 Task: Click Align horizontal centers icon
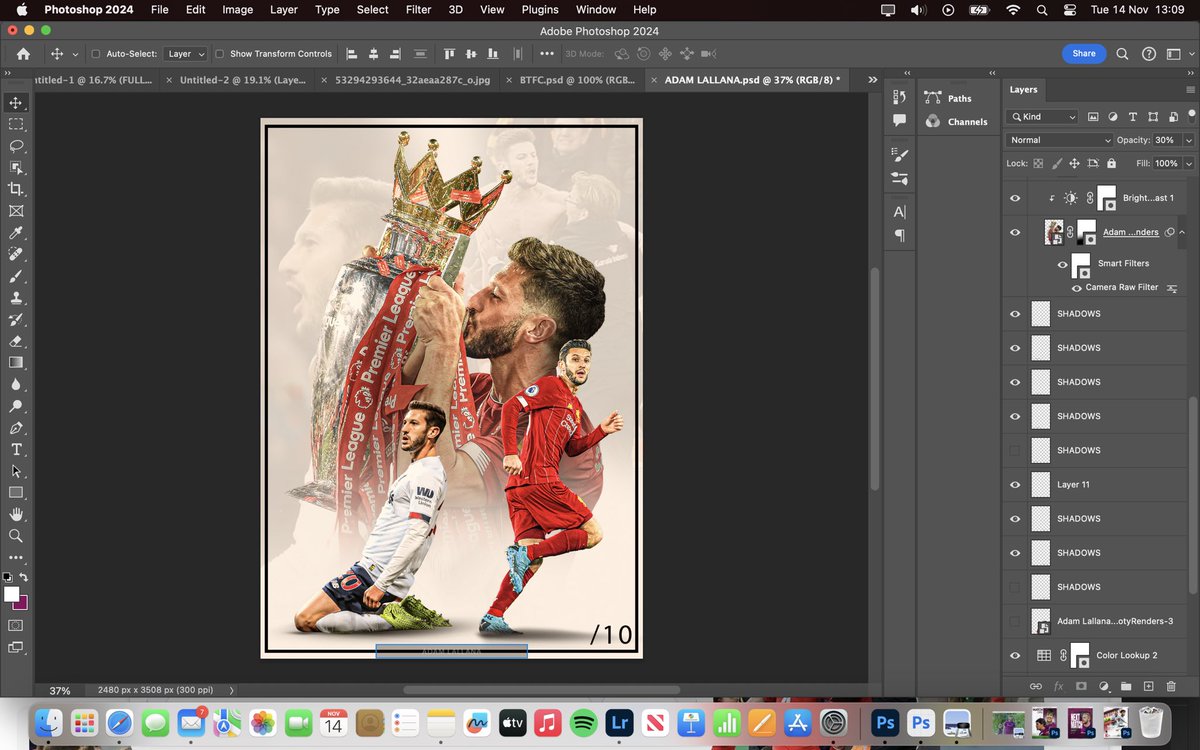pos(374,54)
